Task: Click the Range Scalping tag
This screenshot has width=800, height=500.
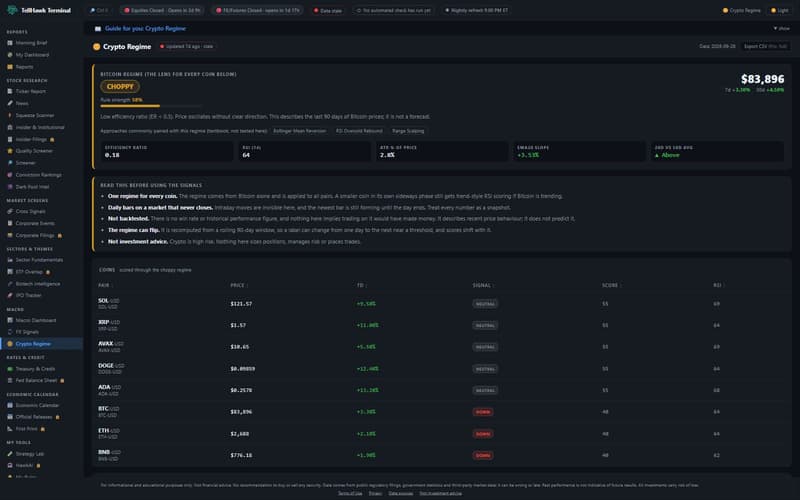Action: click(408, 131)
